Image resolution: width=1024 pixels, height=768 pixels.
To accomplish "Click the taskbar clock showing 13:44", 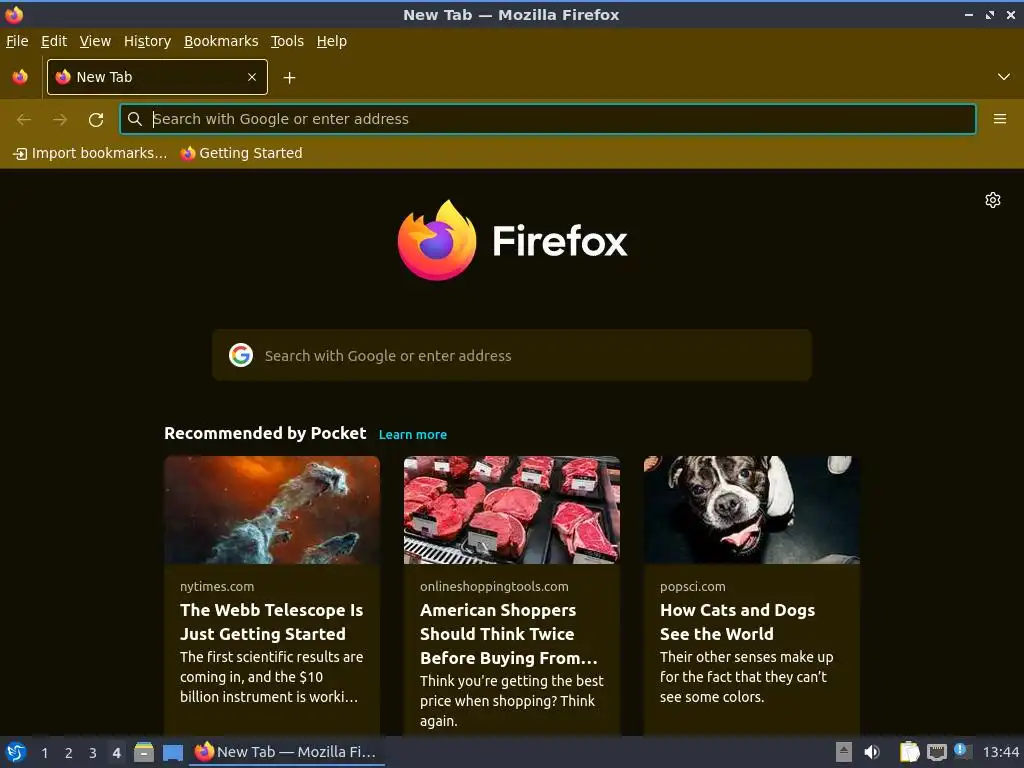I will point(1000,752).
